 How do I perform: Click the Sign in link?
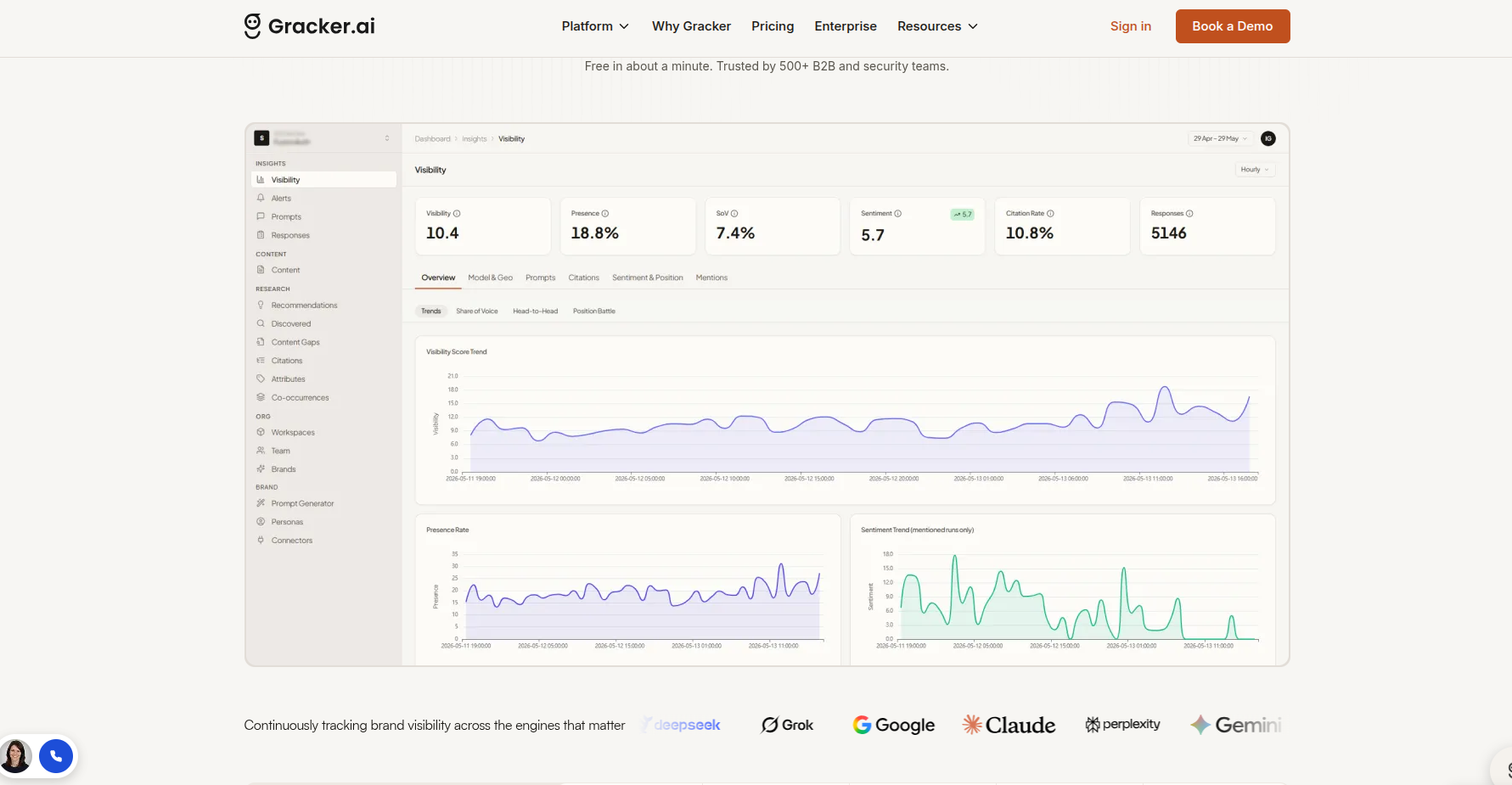pyautogui.click(x=1131, y=26)
